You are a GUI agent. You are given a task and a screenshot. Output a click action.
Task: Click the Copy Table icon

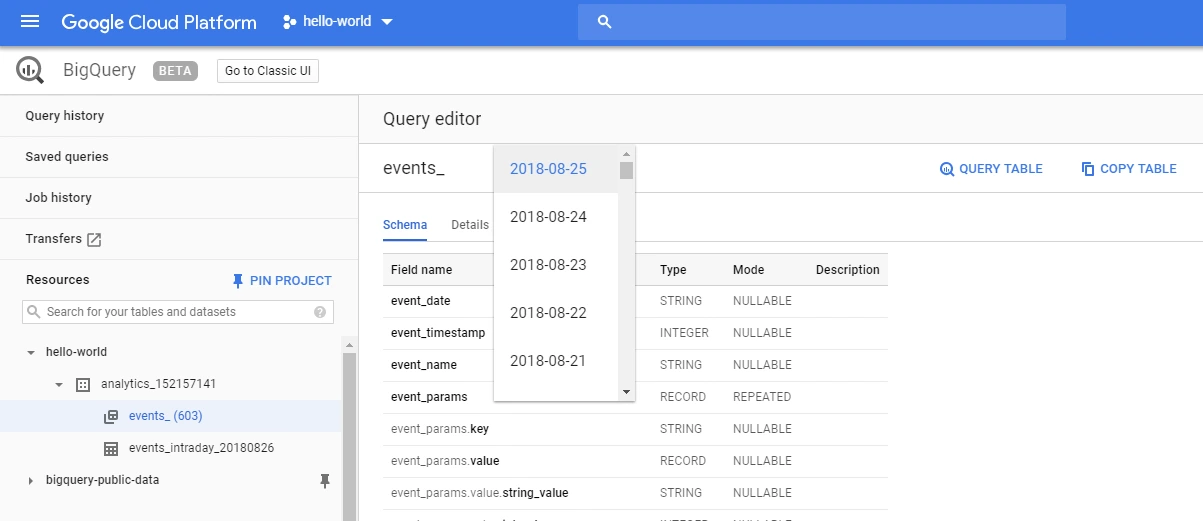1088,169
